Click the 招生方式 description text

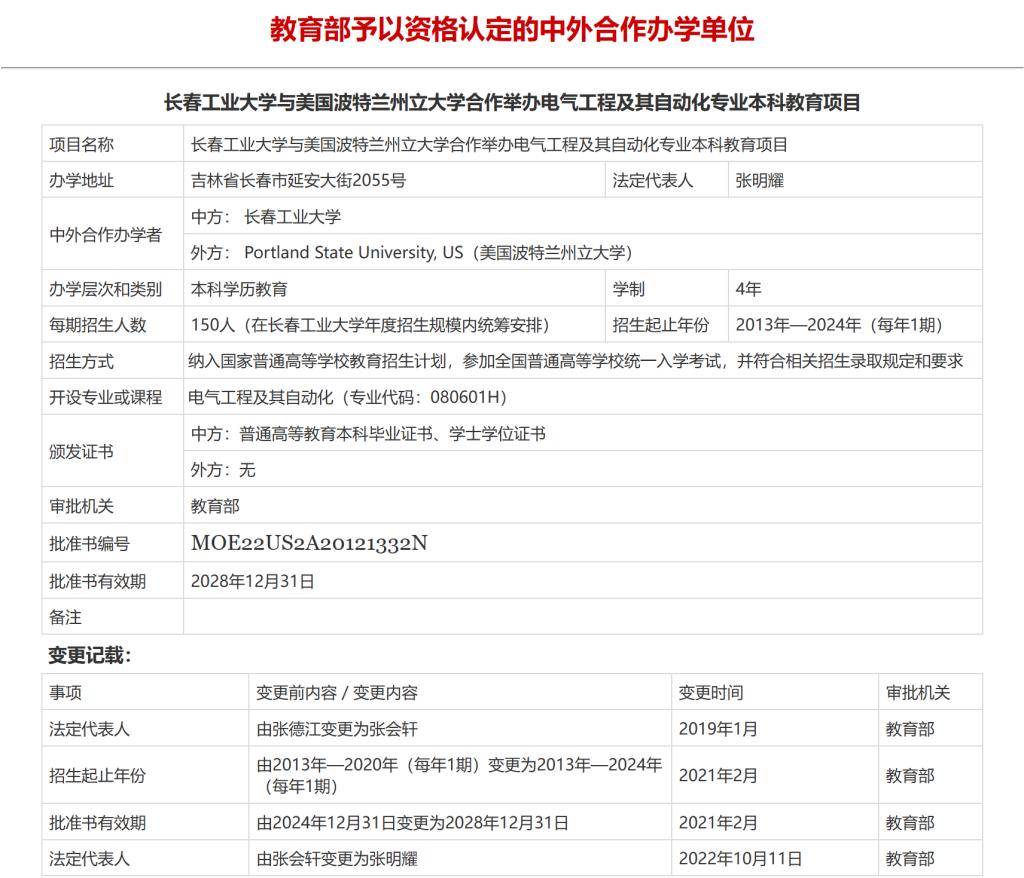(x=576, y=361)
